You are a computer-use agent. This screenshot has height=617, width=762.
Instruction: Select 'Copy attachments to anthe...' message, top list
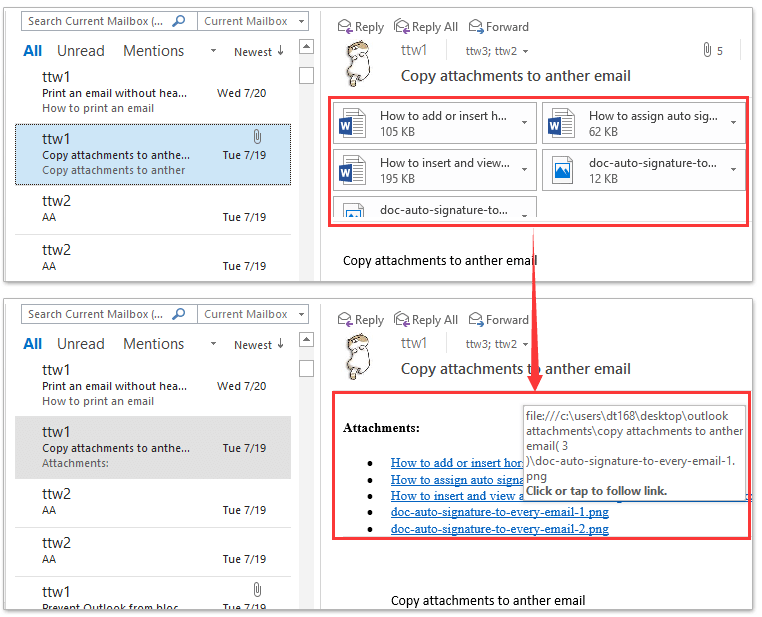point(153,154)
